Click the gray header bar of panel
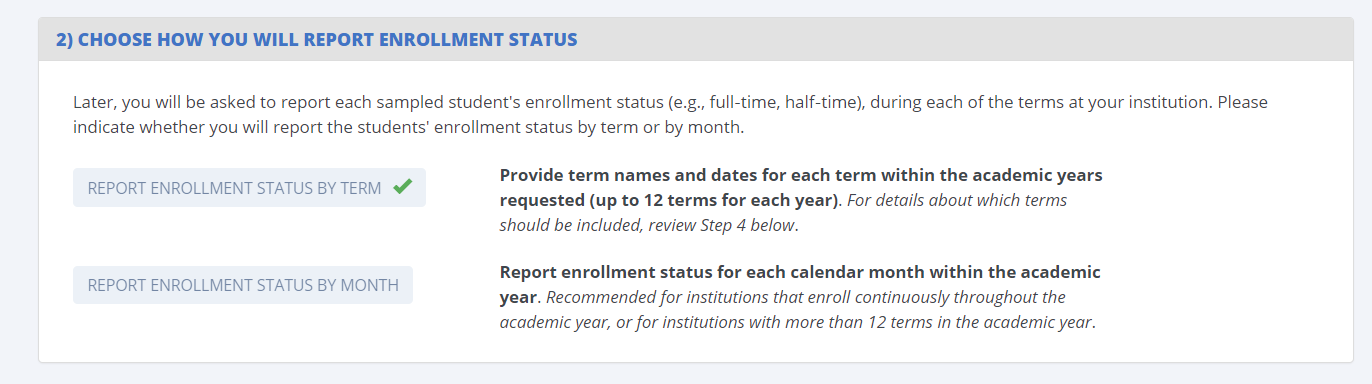Image resolution: width=1372 pixels, height=384 pixels. click(696, 40)
